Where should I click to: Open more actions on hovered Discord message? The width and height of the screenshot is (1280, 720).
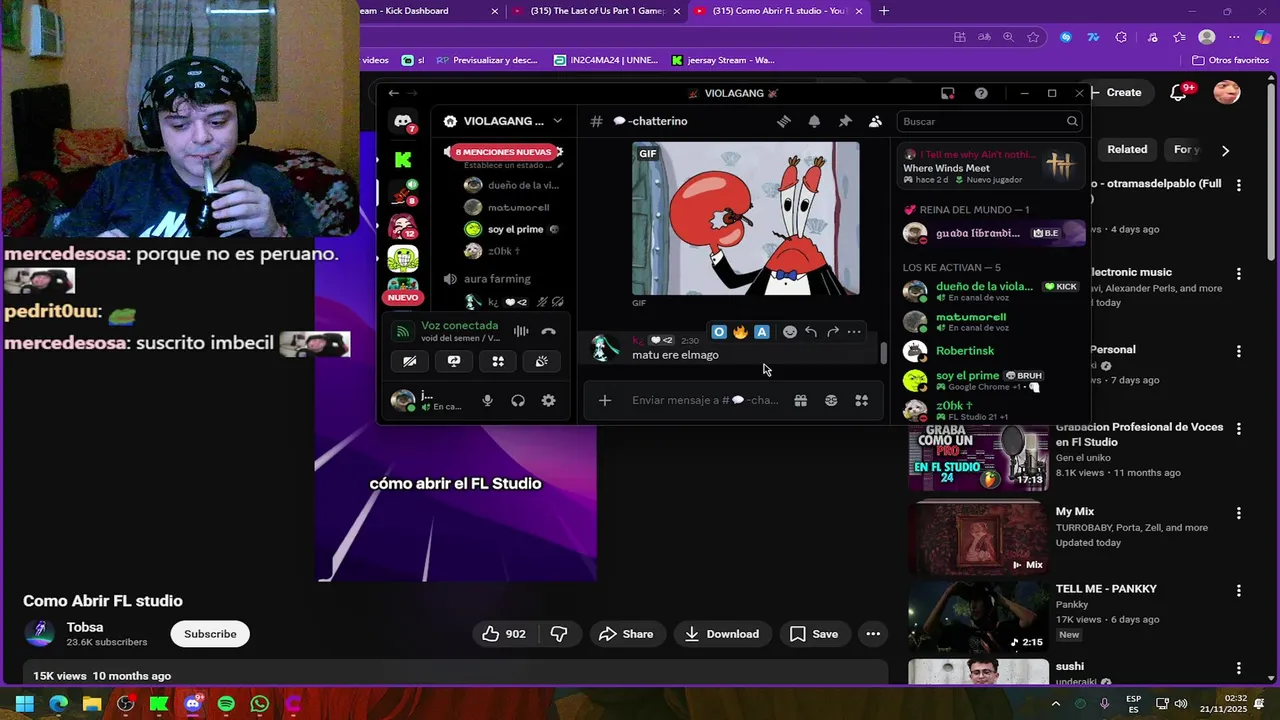point(853,332)
